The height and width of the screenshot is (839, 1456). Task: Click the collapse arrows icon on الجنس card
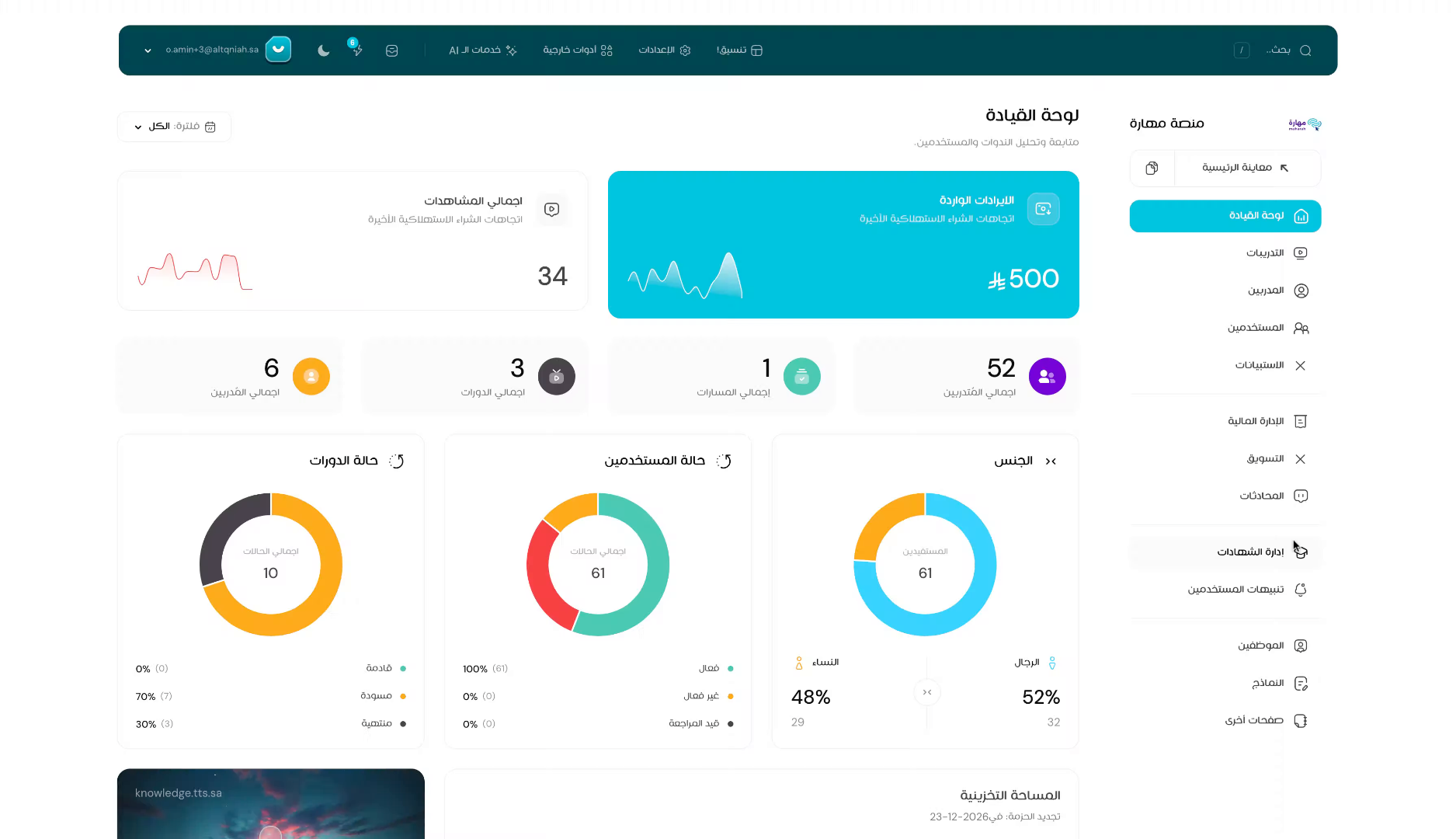tap(1051, 461)
